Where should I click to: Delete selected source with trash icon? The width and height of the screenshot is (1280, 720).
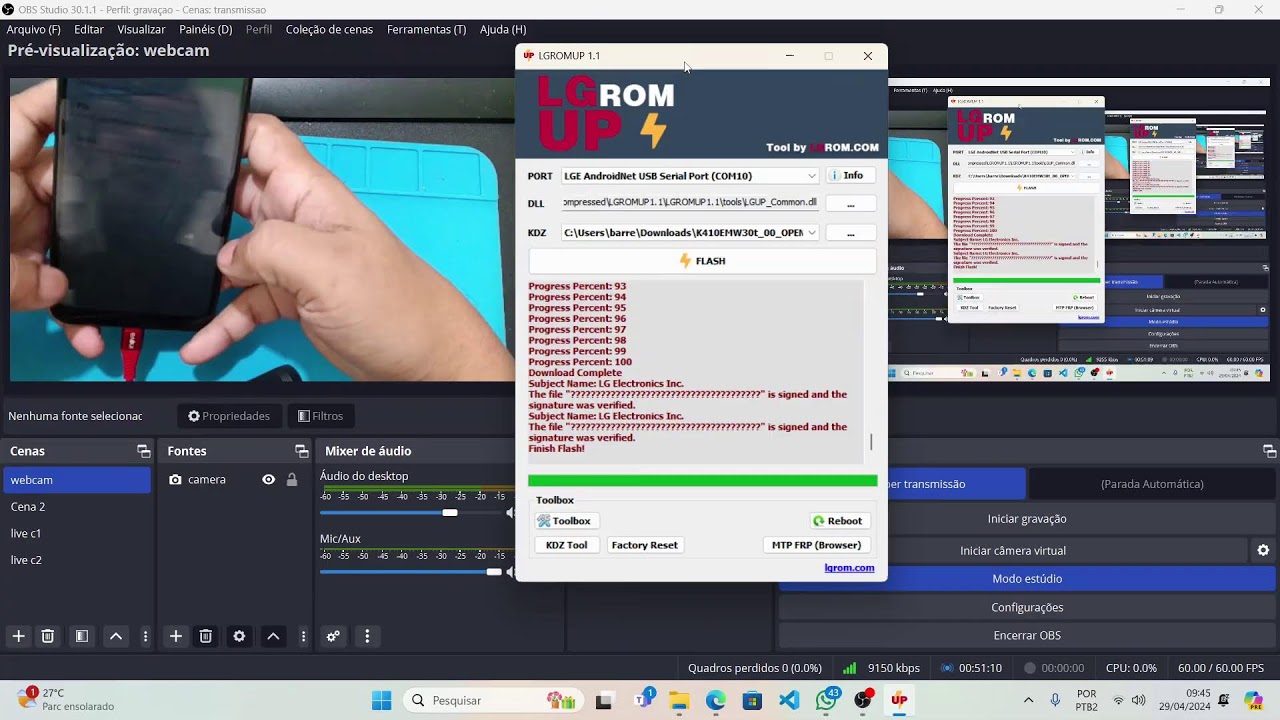(x=205, y=636)
